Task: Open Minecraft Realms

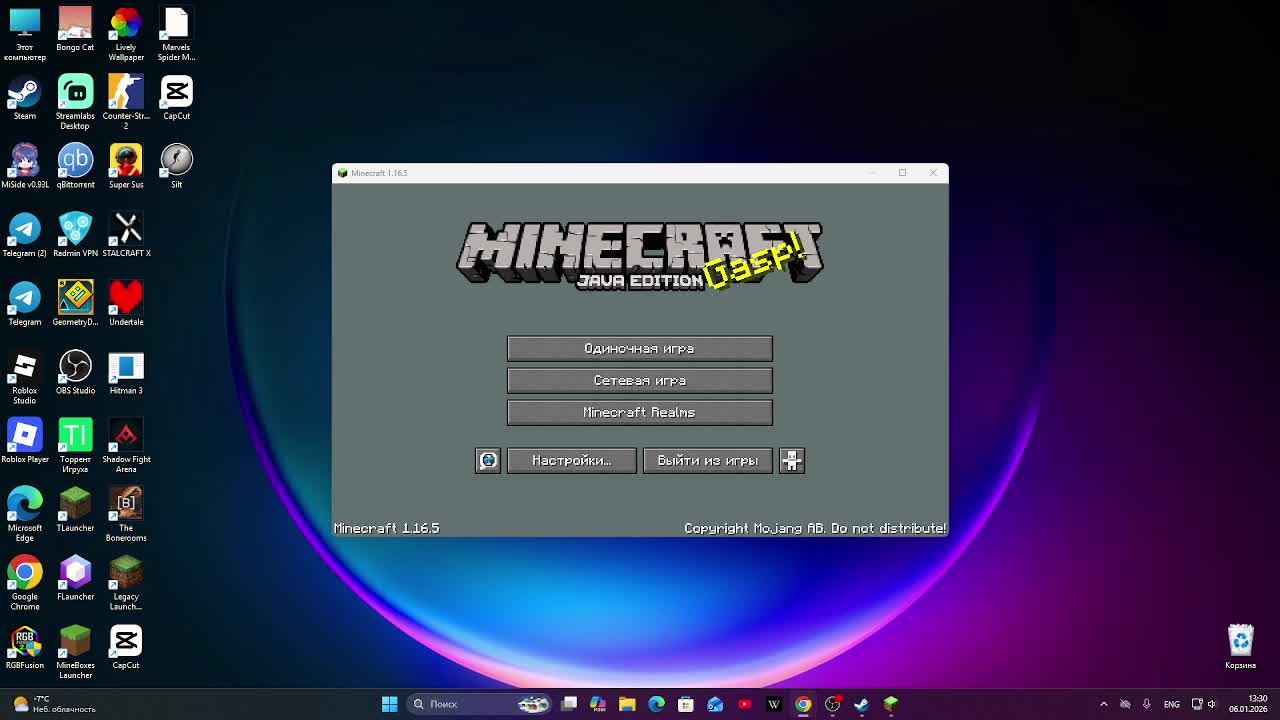Action: pyautogui.click(x=640, y=412)
